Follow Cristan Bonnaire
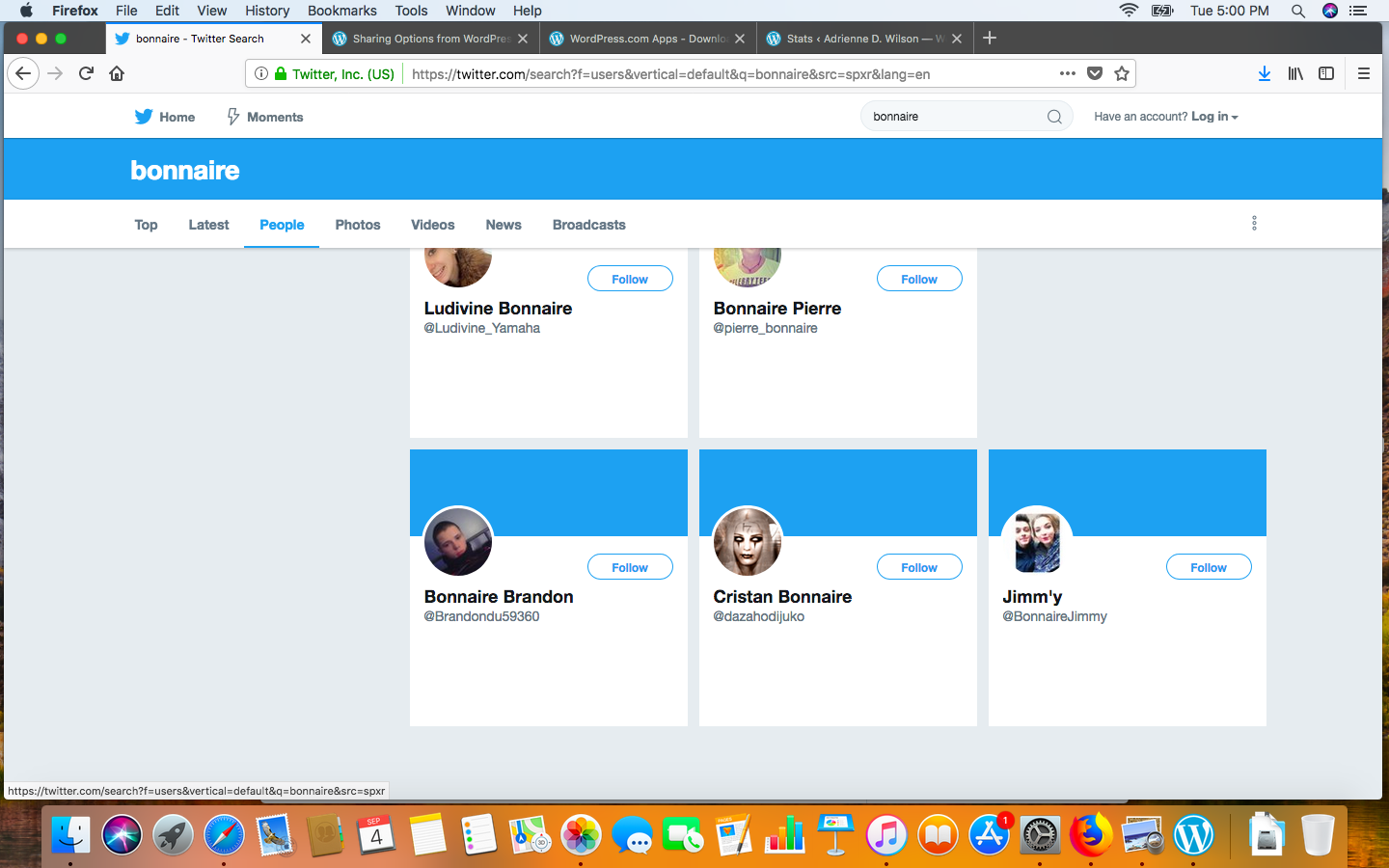Viewport: 1389px width, 868px height. (x=918, y=567)
